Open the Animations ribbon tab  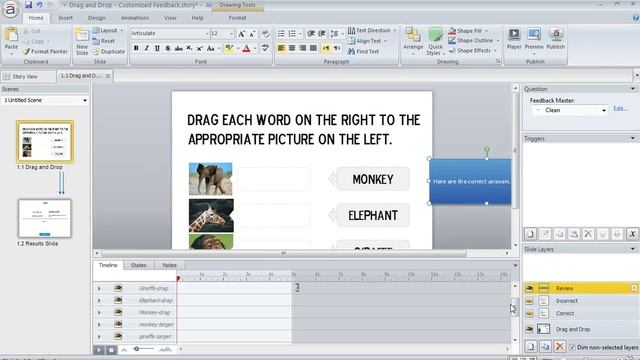(135, 18)
